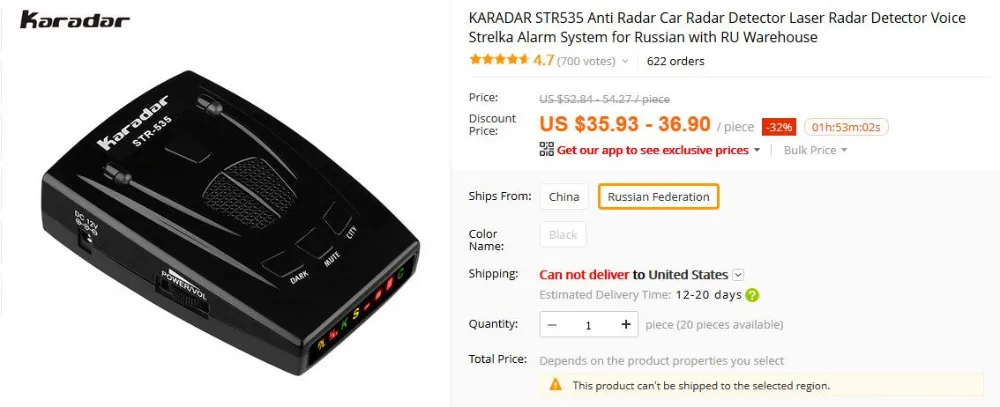
Task: Select Russian Federation shipping origin
Action: click(x=658, y=196)
